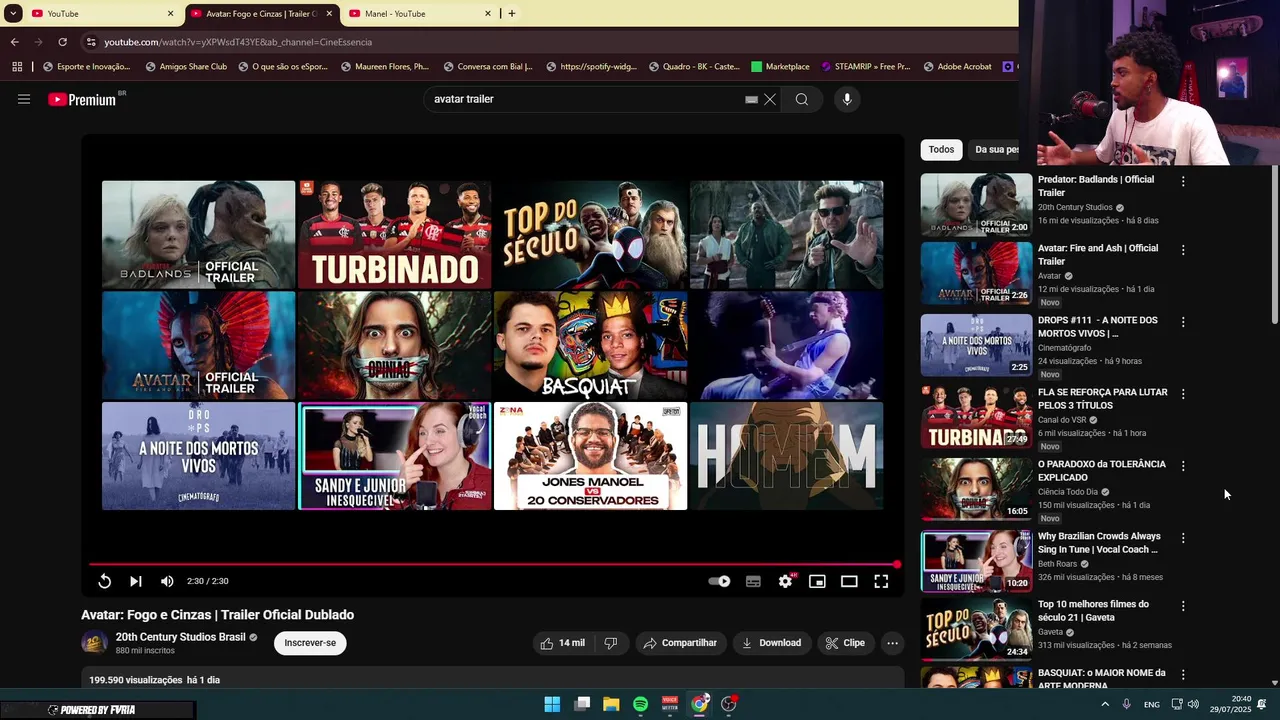Open File Explorer from taskbar
Screen dimensions: 1280x720
pos(611,704)
